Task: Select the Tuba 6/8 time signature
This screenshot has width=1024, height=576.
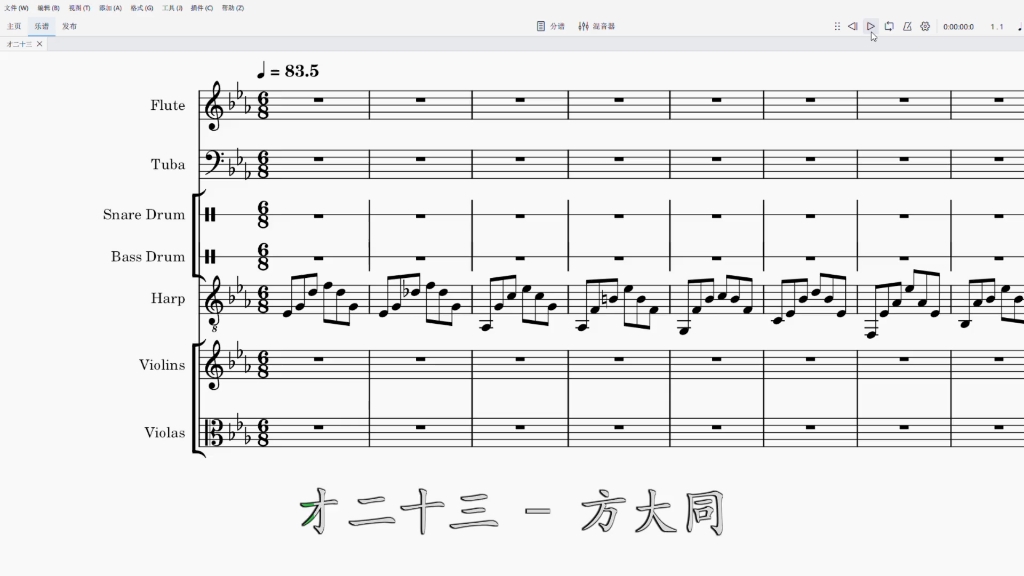Action: tap(263, 165)
